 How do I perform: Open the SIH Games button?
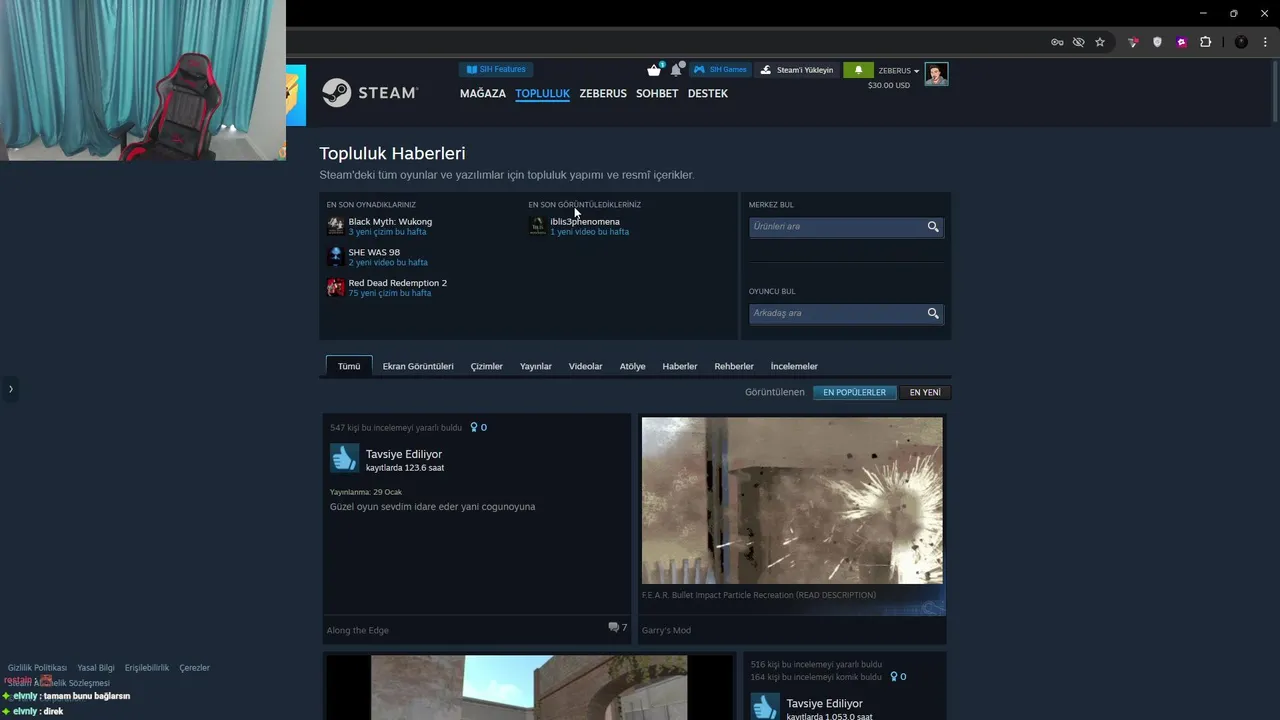[720, 70]
